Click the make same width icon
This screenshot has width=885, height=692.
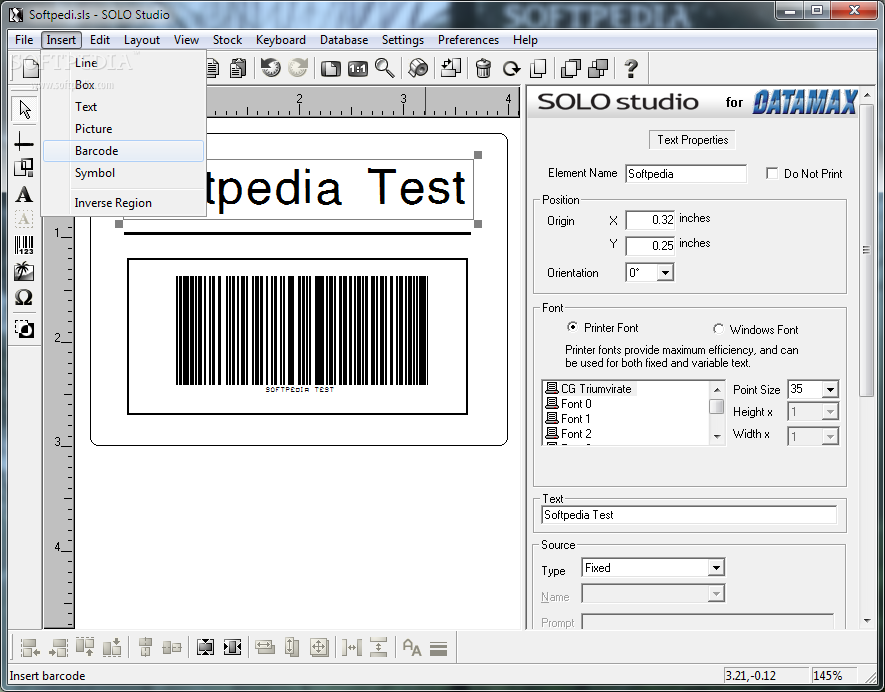265,647
